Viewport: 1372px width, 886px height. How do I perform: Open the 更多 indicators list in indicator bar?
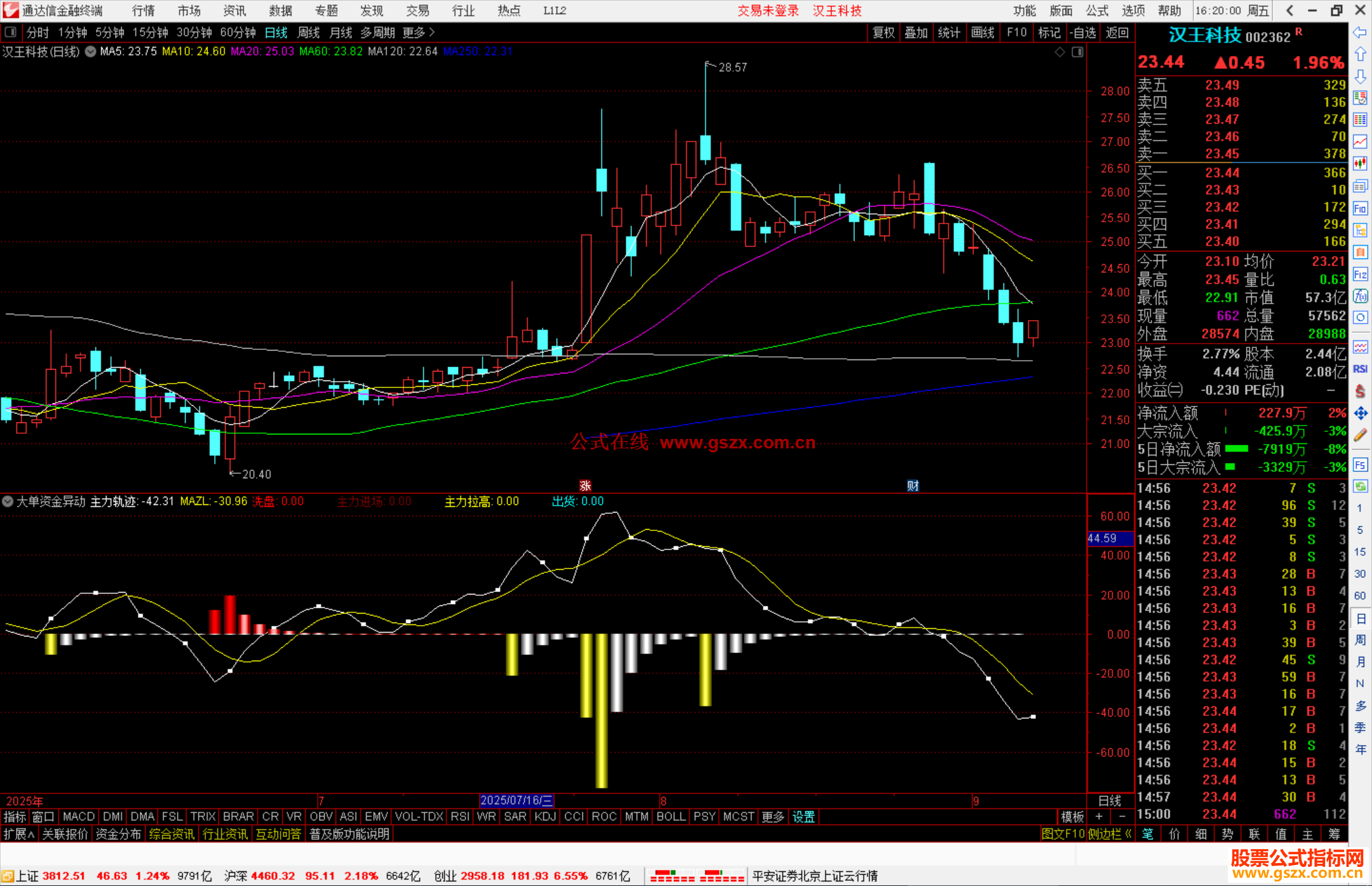pyautogui.click(x=772, y=817)
